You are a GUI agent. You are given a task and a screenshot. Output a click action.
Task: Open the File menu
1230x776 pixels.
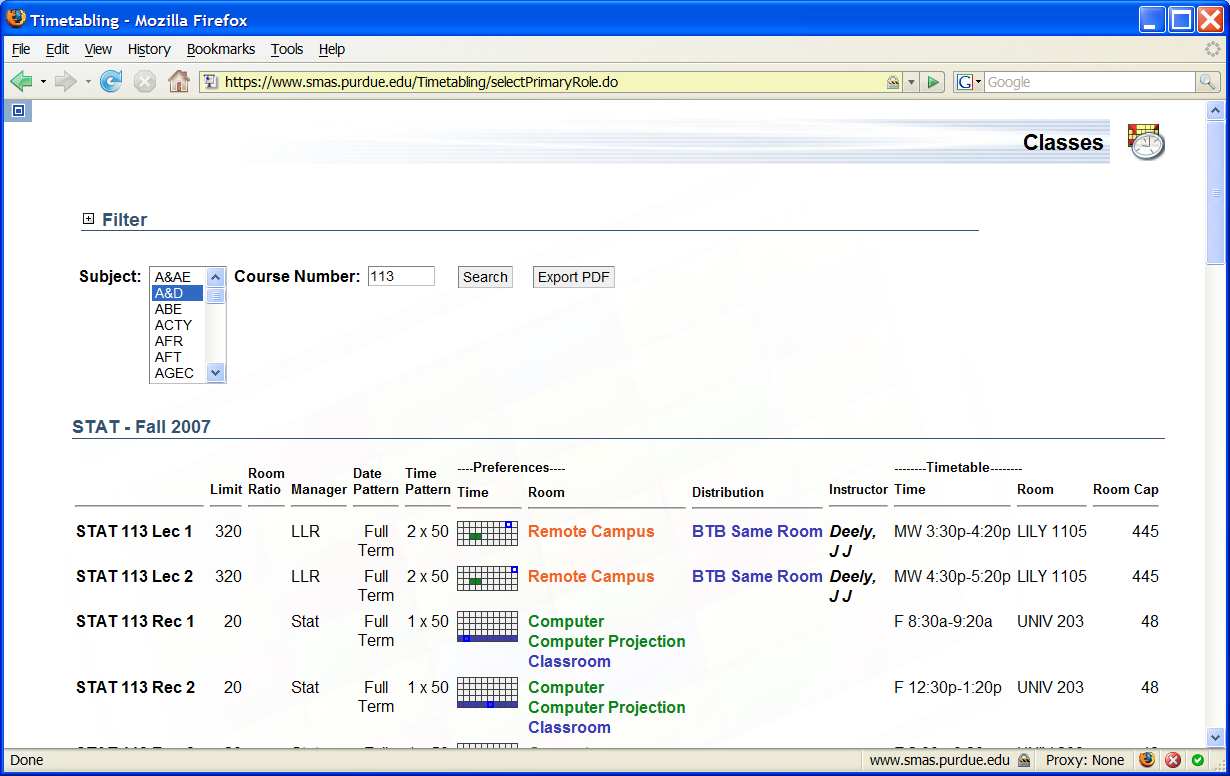[21, 49]
